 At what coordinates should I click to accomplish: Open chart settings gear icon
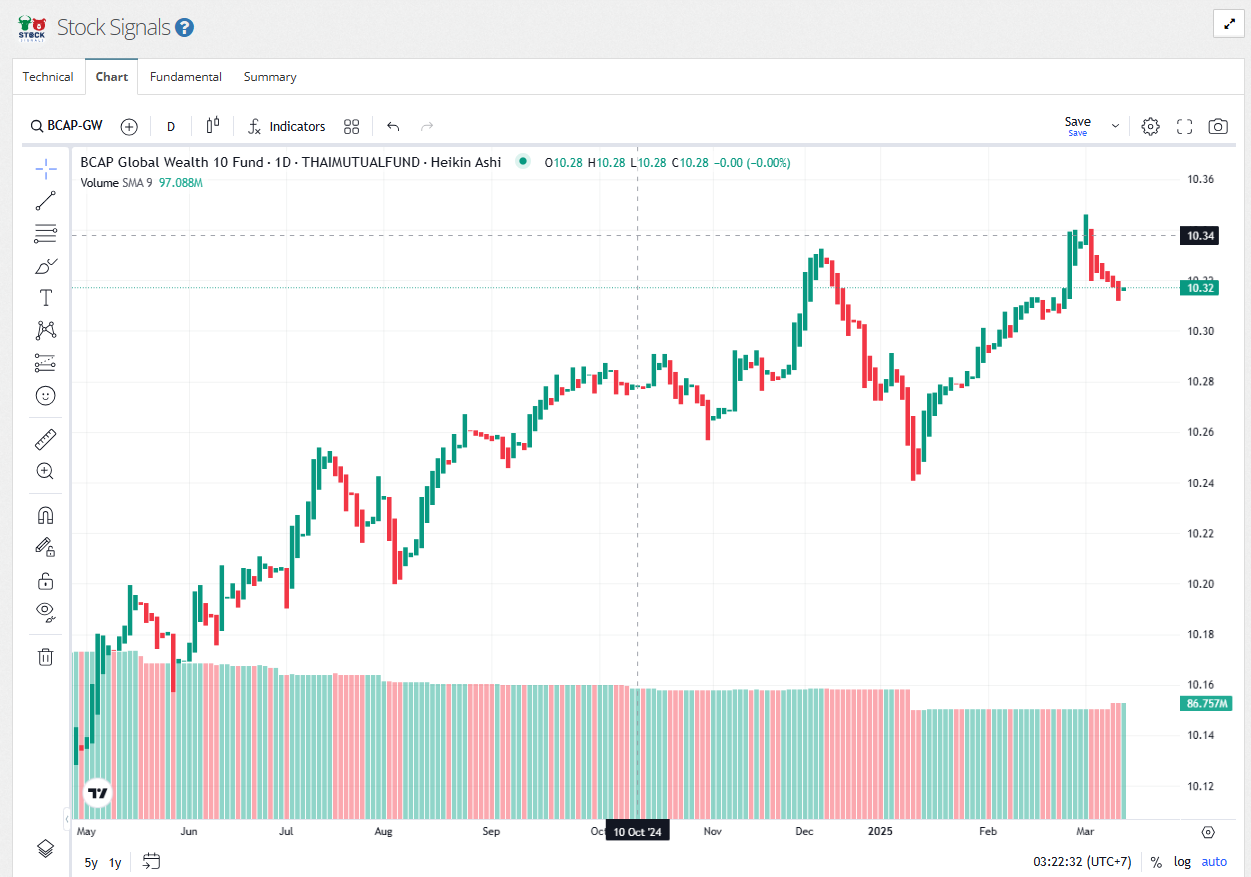[x=1150, y=126]
